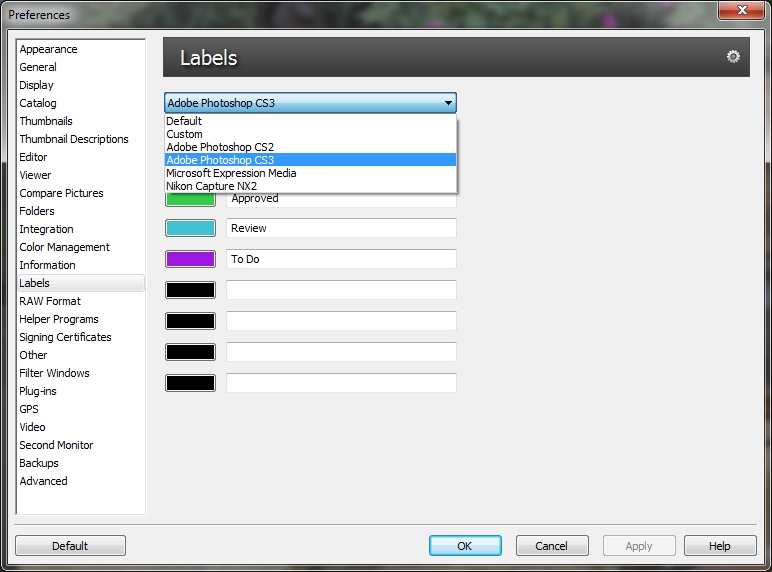The width and height of the screenshot is (772, 572).
Task: Pick highlighted Adobe Photoshop CS3 list entry
Action: pyautogui.click(x=310, y=160)
